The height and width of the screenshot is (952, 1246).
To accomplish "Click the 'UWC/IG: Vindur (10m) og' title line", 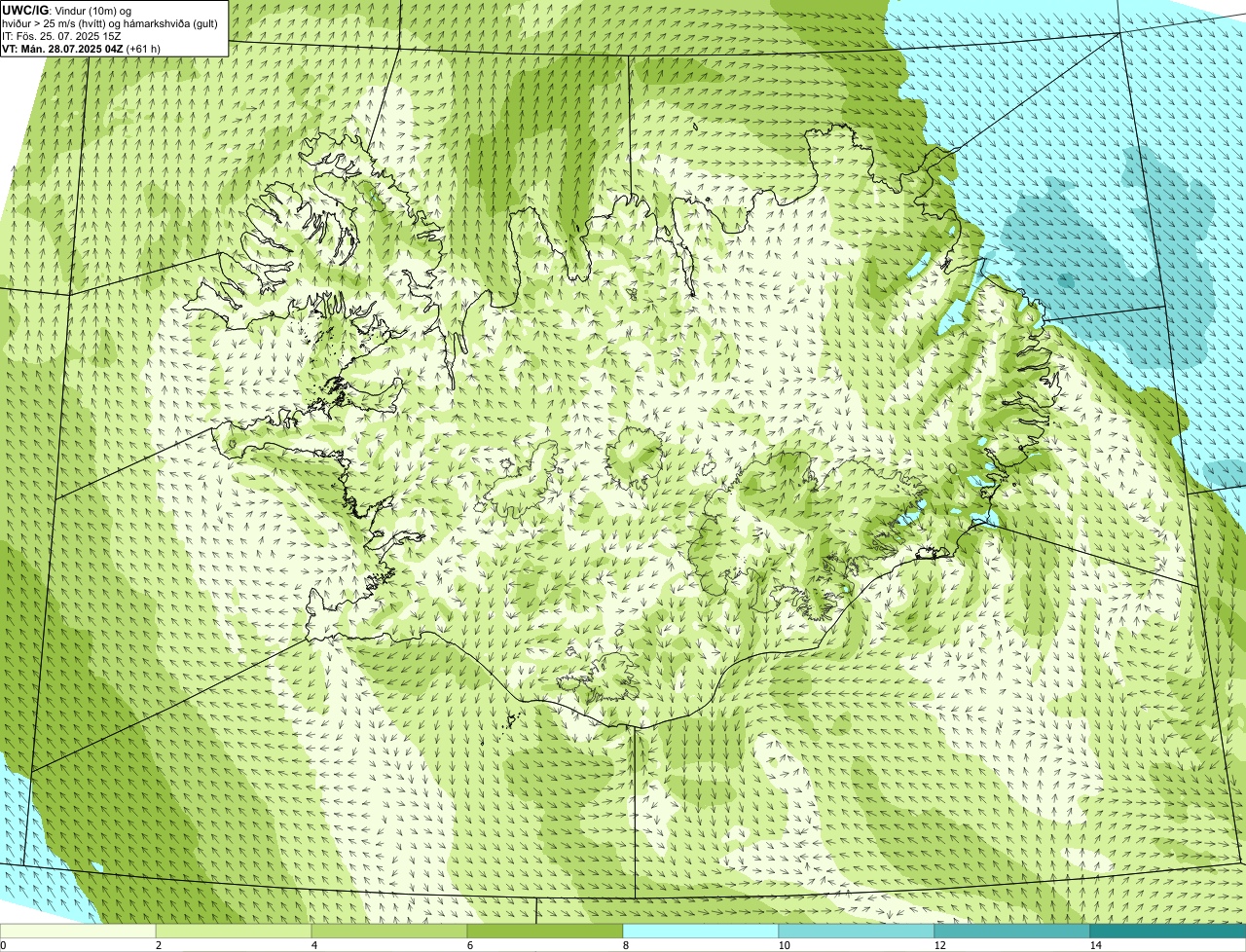I will tap(66, 11).
